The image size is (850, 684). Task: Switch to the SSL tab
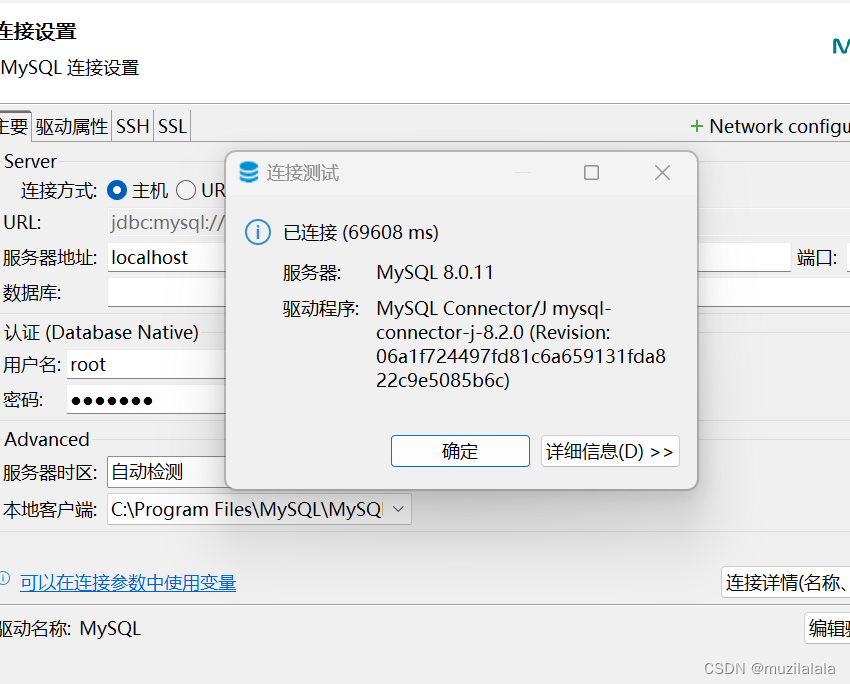tap(170, 125)
